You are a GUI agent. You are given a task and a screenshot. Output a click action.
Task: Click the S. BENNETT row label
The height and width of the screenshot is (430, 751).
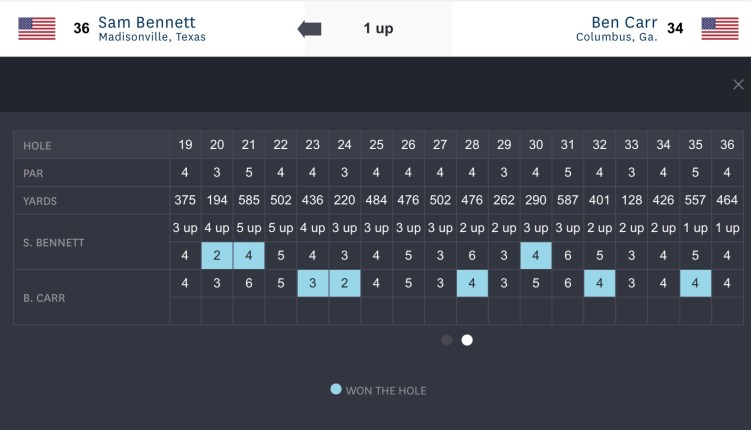point(55,241)
